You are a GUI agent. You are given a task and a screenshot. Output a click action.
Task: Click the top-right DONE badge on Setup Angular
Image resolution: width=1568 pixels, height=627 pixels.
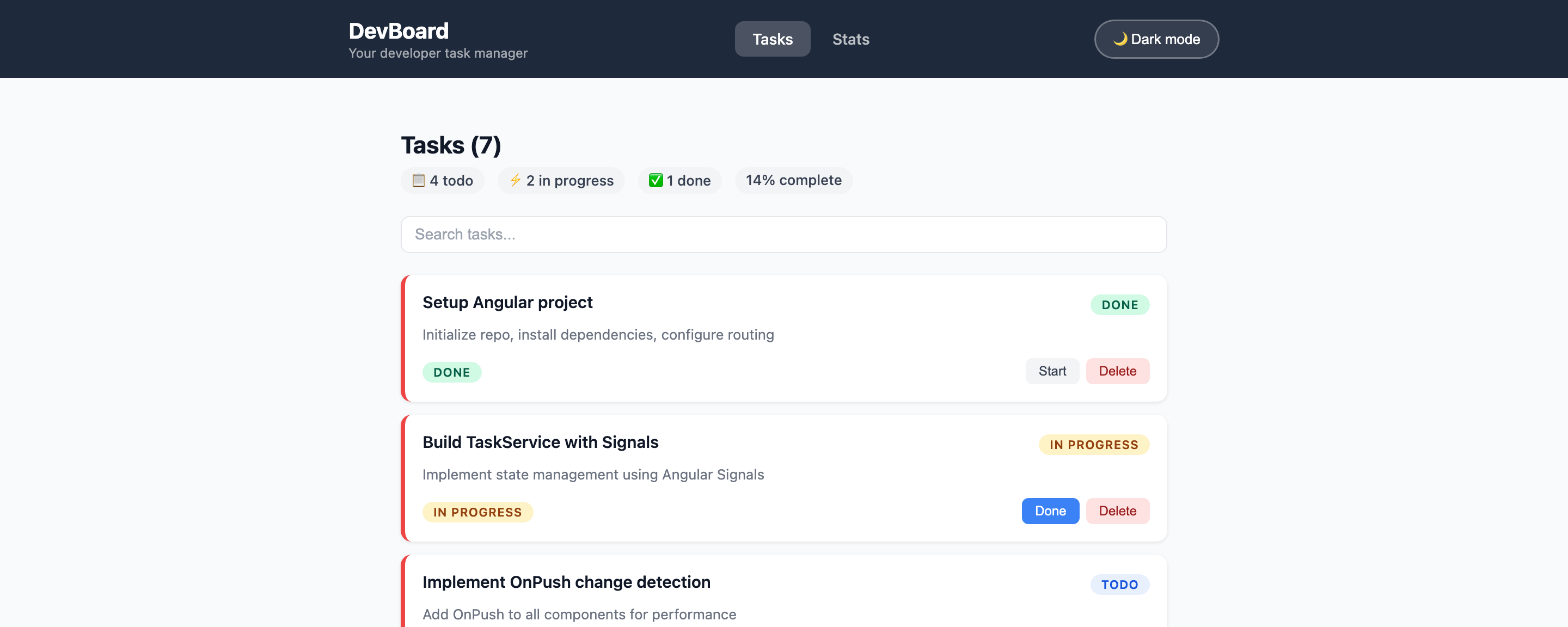click(x=1119, y=305)
